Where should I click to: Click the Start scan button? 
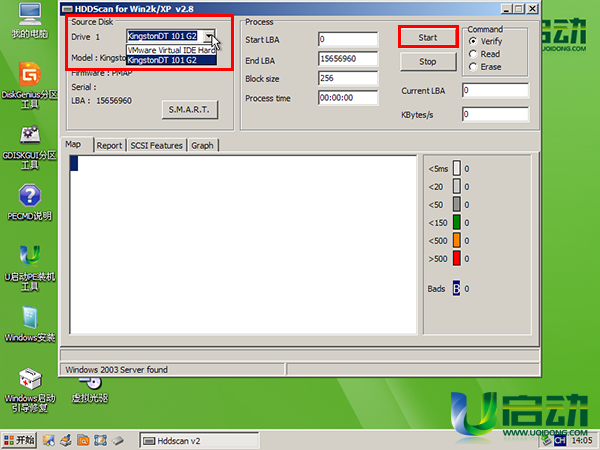428,37
